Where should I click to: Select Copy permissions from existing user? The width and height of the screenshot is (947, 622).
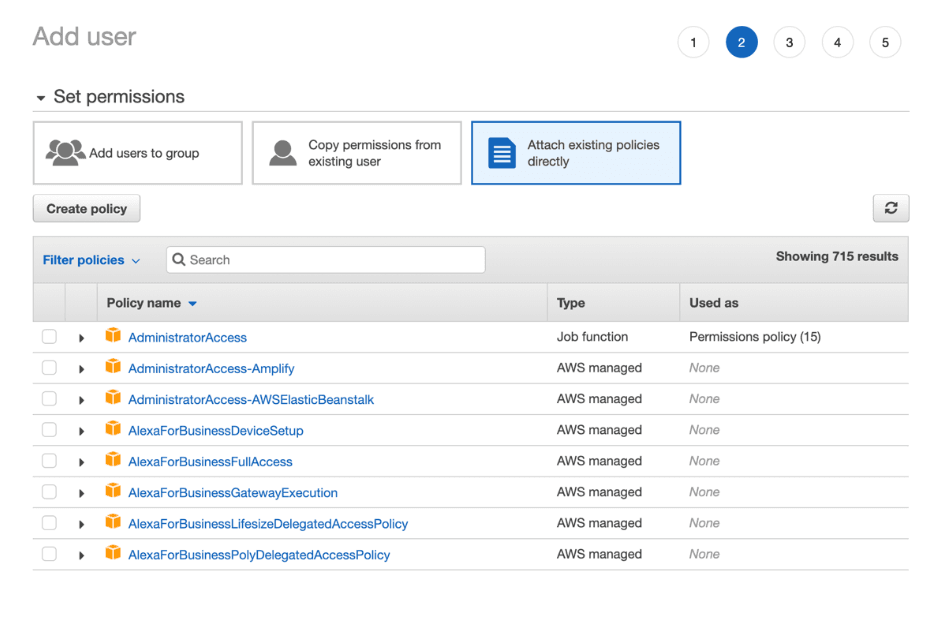pos(357,153)
